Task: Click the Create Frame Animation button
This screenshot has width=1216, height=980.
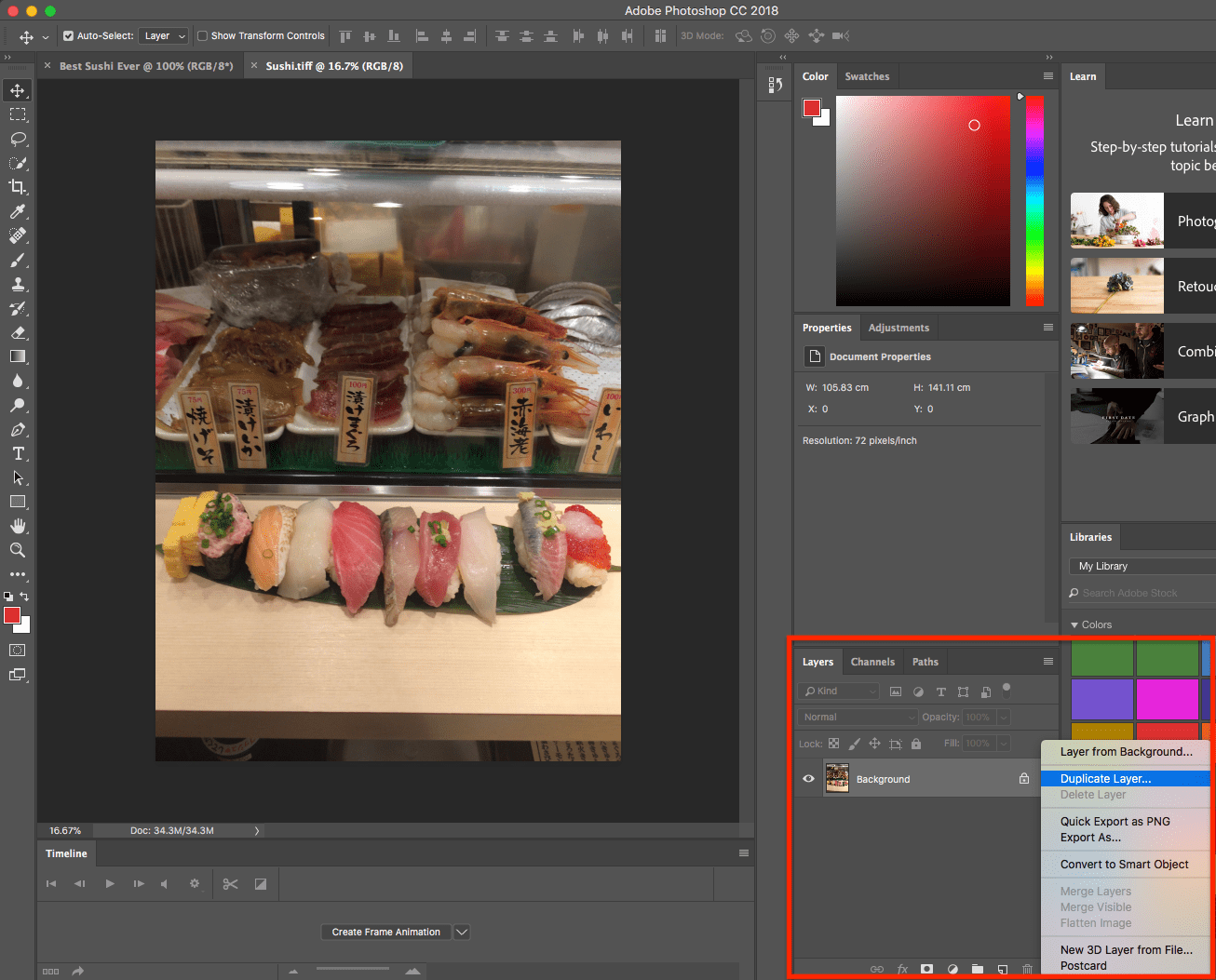Action: 385,932
